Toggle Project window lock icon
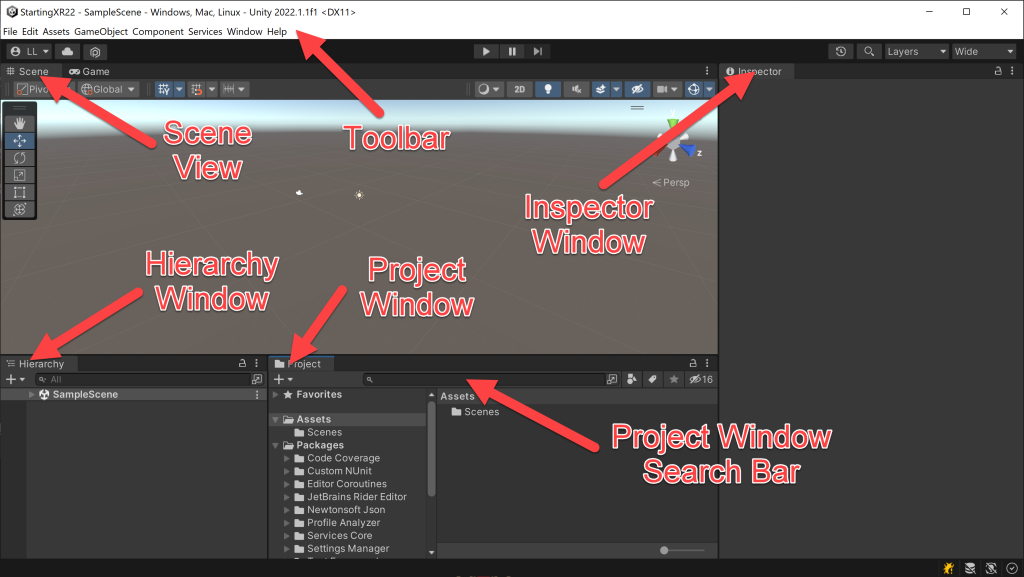The image size is (1024, 577). coord(693,363)
